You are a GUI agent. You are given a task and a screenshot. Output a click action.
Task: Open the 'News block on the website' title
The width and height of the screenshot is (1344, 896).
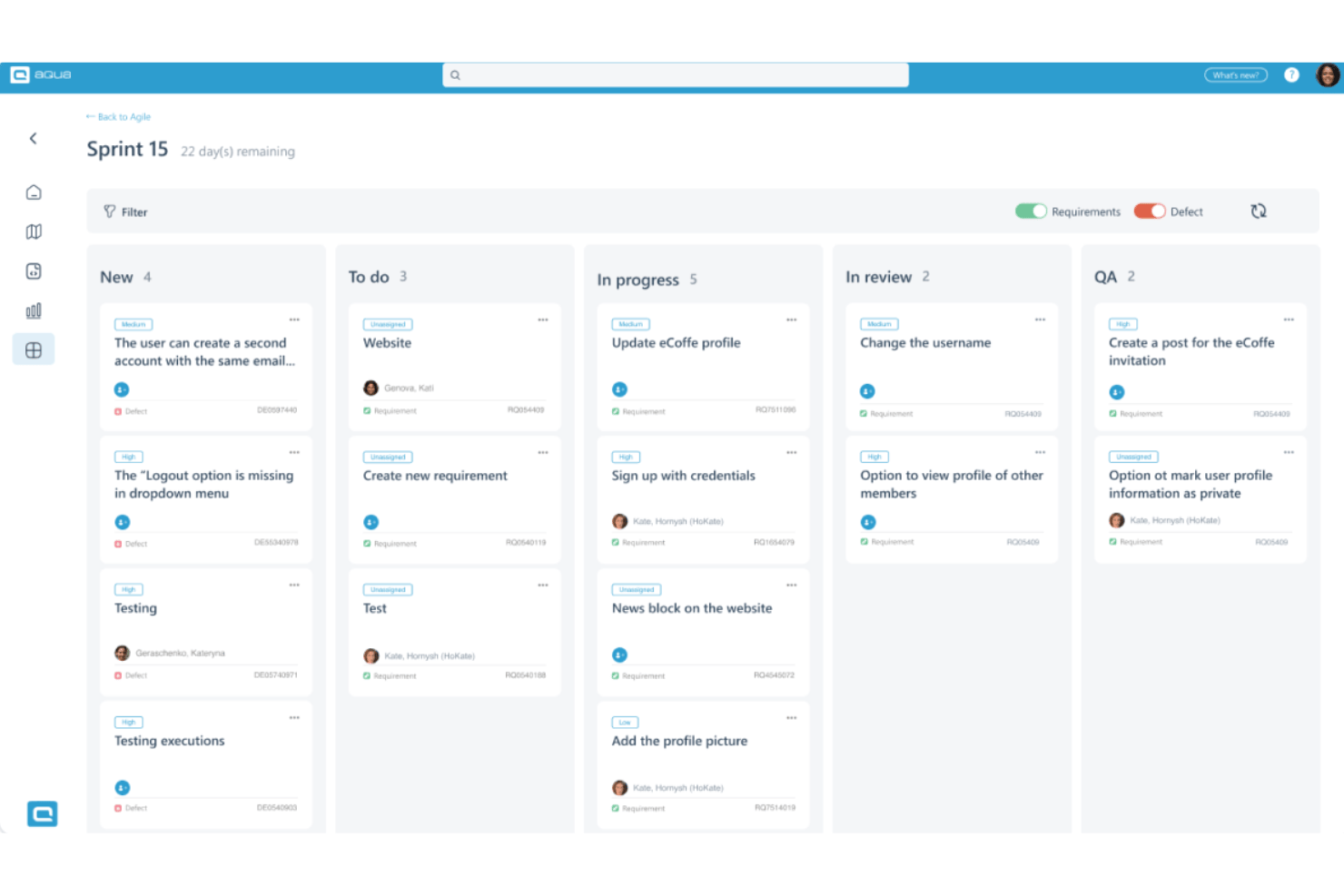[x=692, y=608]
